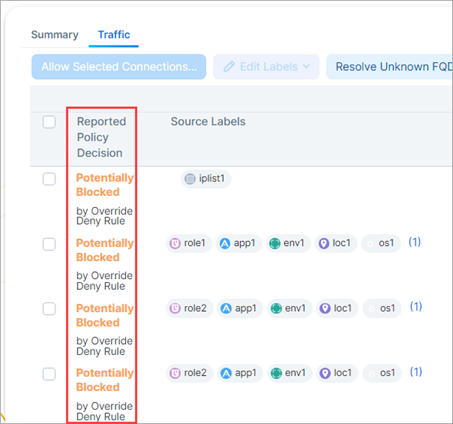Toggle the select-all header checkbox
Viewport: 453px width, 424px height.
pos(49,122)
